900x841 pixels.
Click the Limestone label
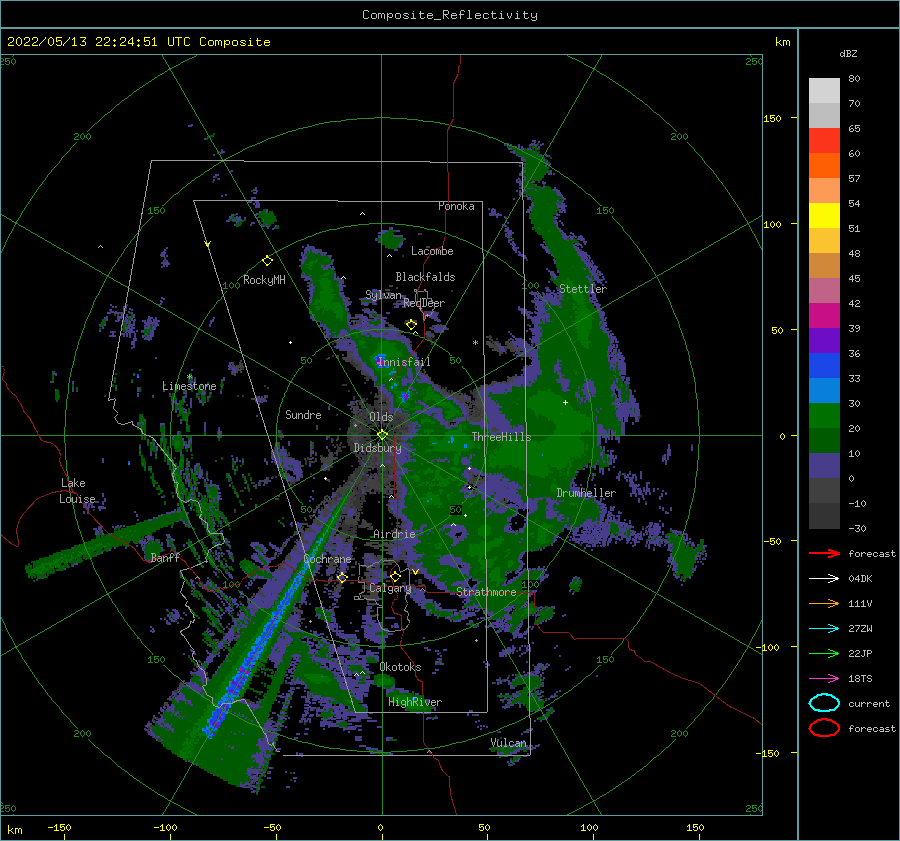189,386
